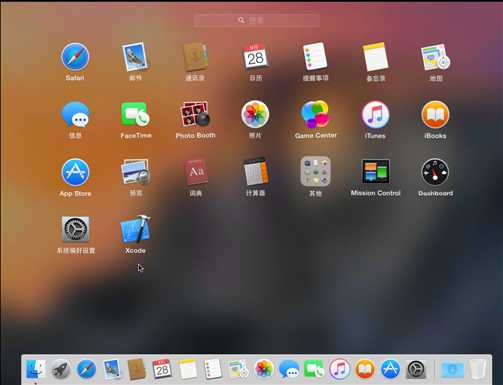The image size is (503, 385).
Task: Launch Xcode from Launchpad
Action: pyautogui.click(x=135, y=229)
